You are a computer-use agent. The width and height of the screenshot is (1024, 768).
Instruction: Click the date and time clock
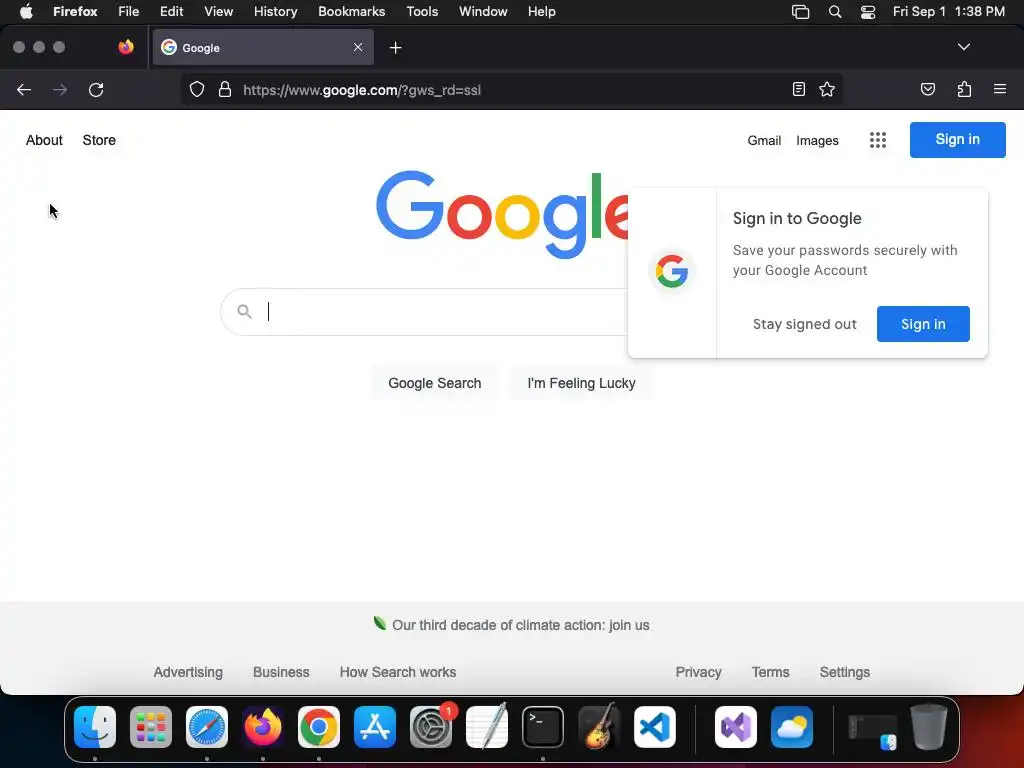pyautogui.click(x=948, y=11)
